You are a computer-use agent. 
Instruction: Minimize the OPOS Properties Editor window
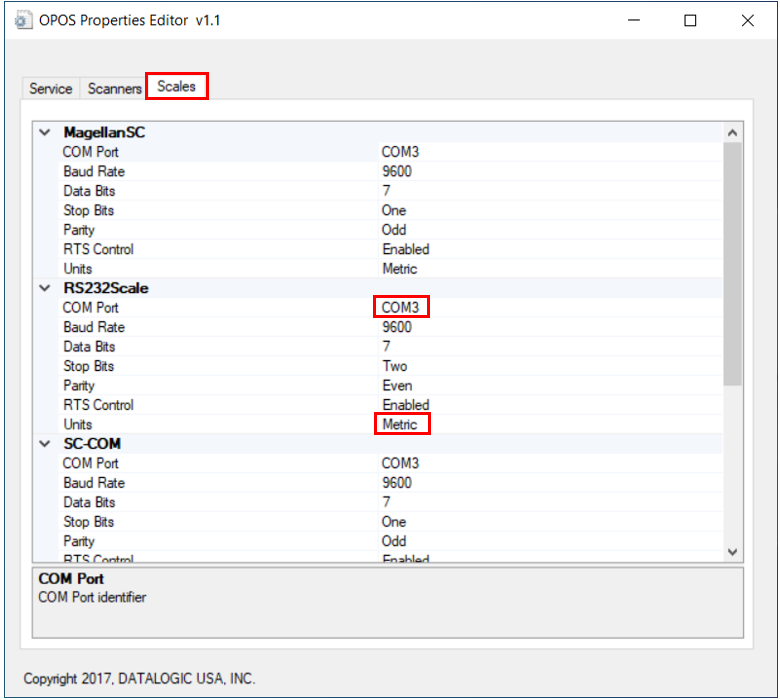tap(633, 20)
